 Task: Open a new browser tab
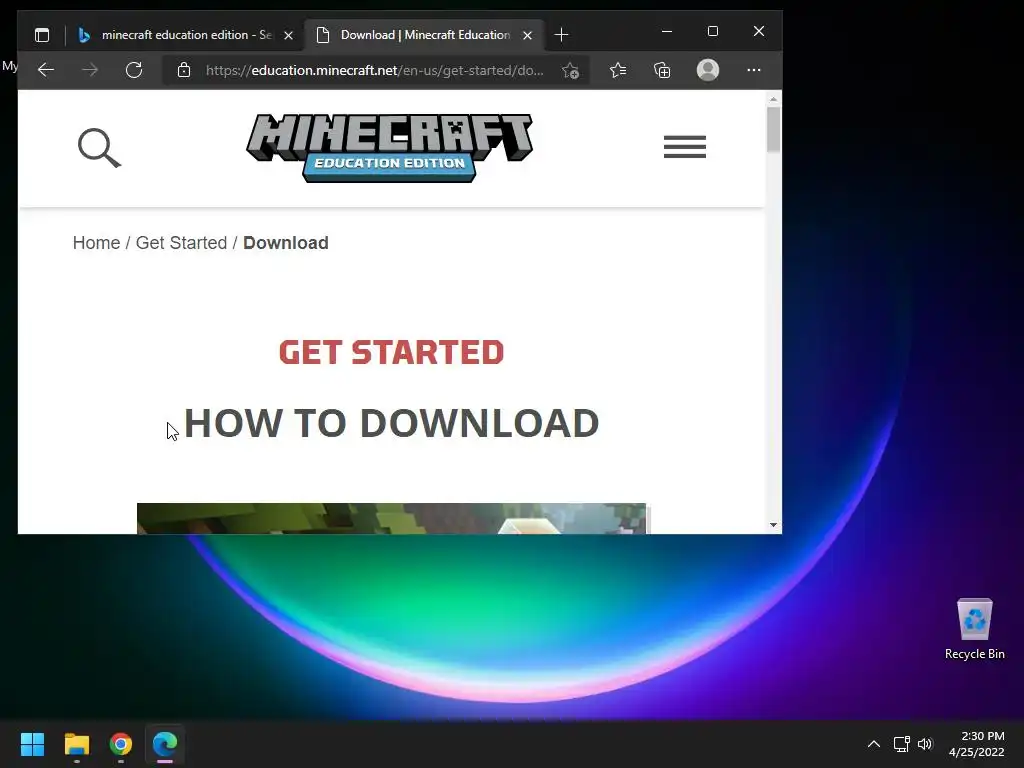coord(561,35)
